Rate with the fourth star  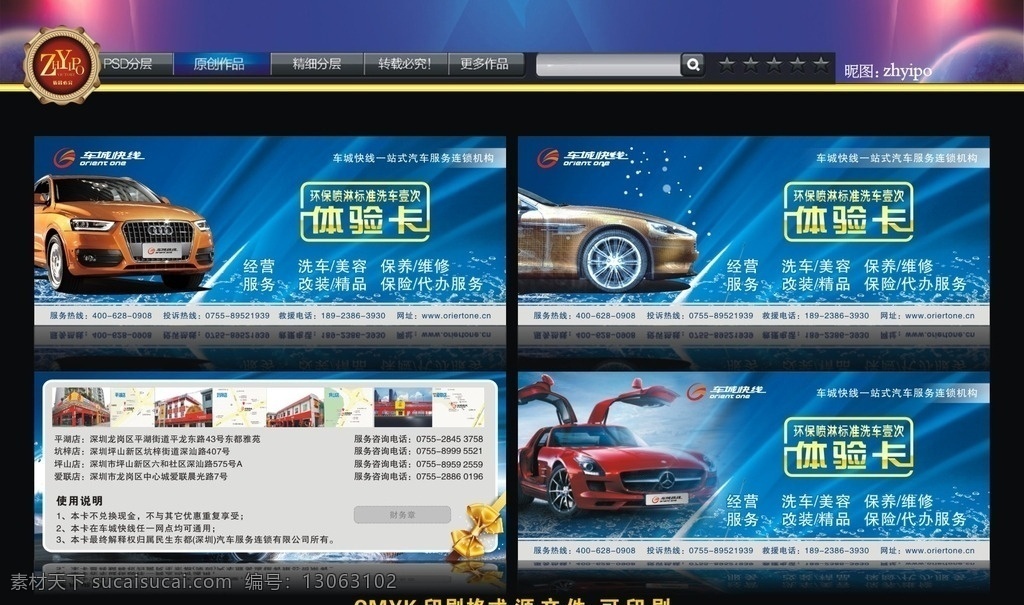click(x=797, y=64)
